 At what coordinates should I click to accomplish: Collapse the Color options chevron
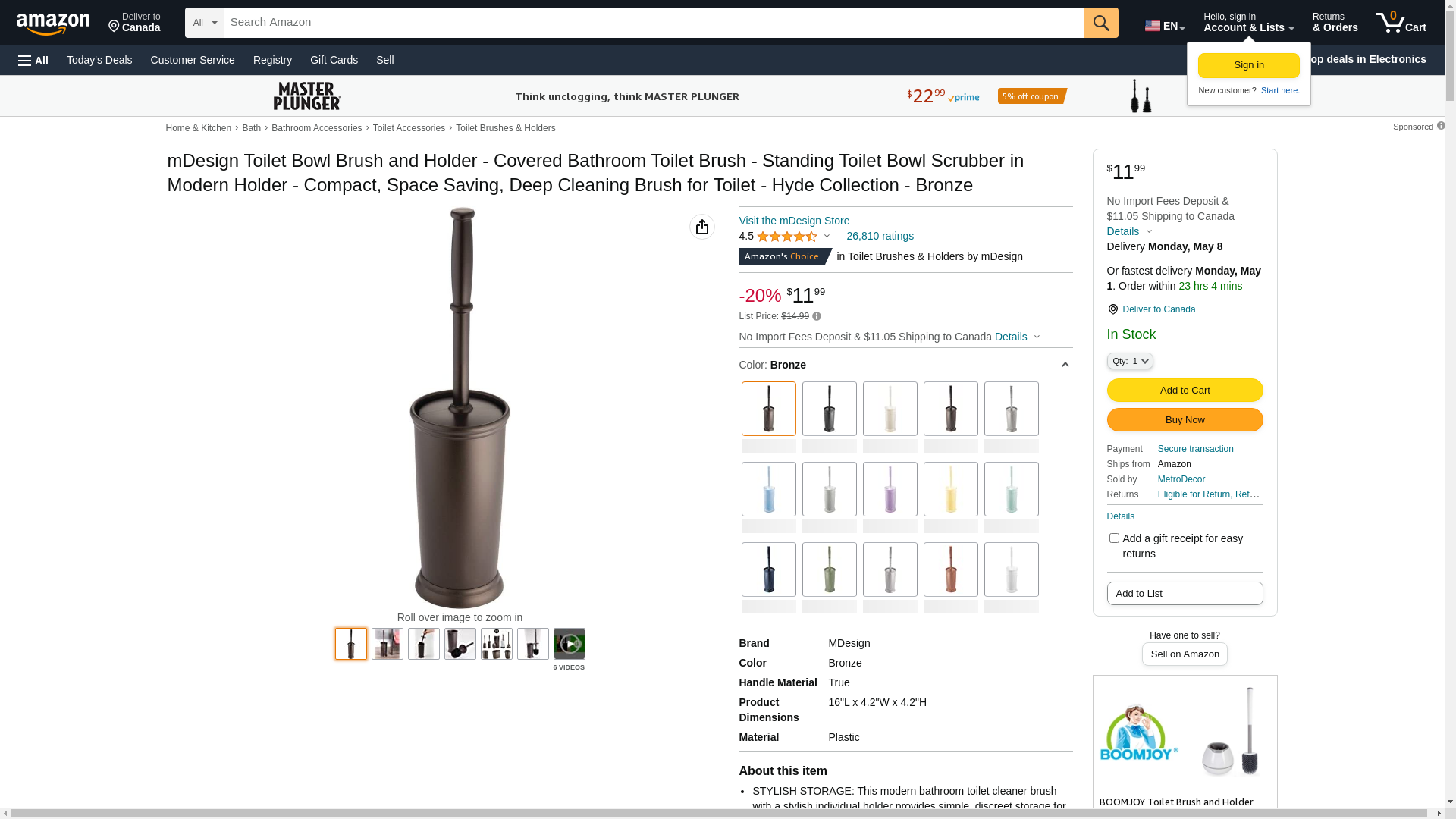point(1065,366)
